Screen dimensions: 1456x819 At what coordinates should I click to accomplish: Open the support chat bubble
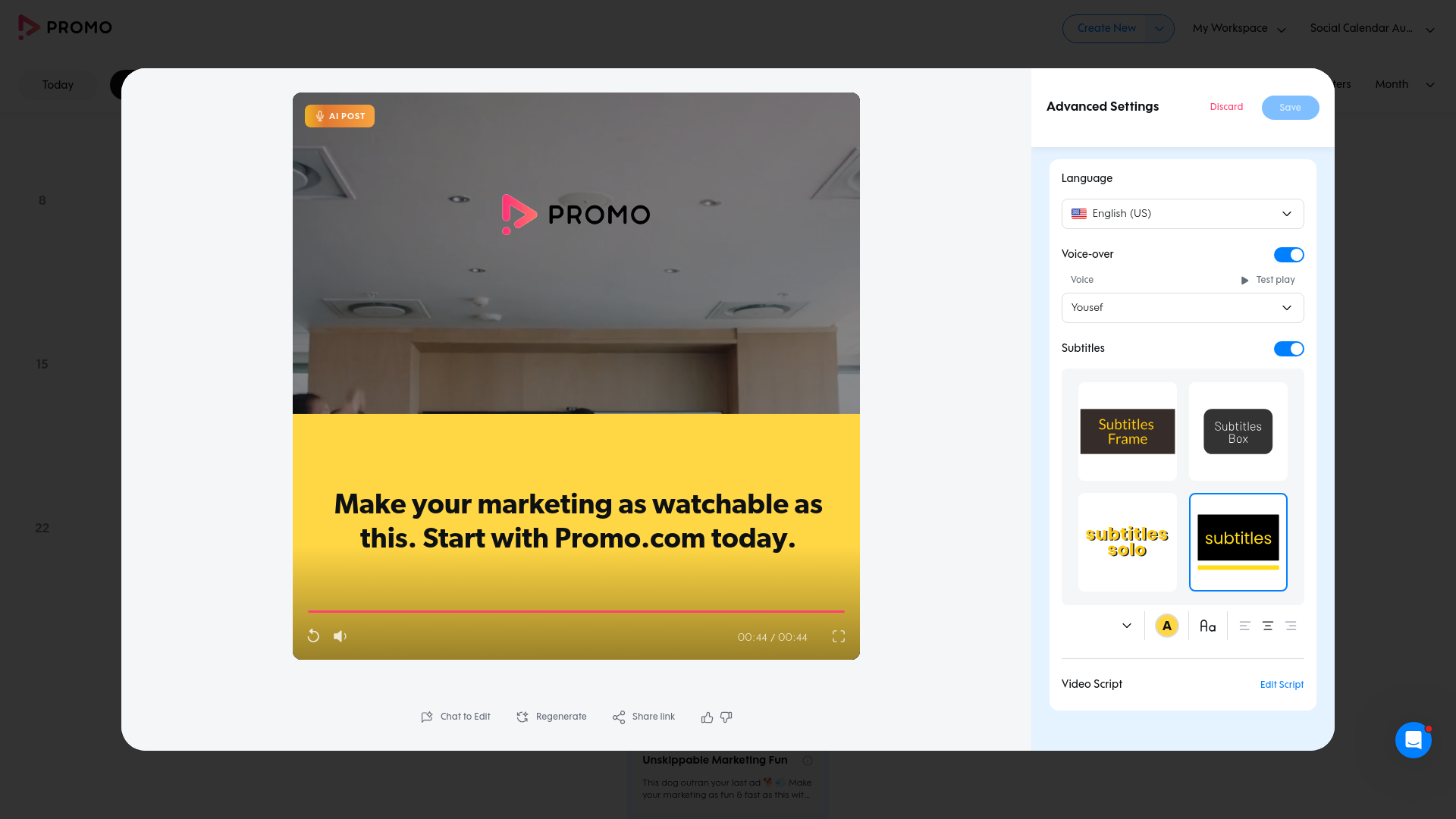[x=1414, y=740]
